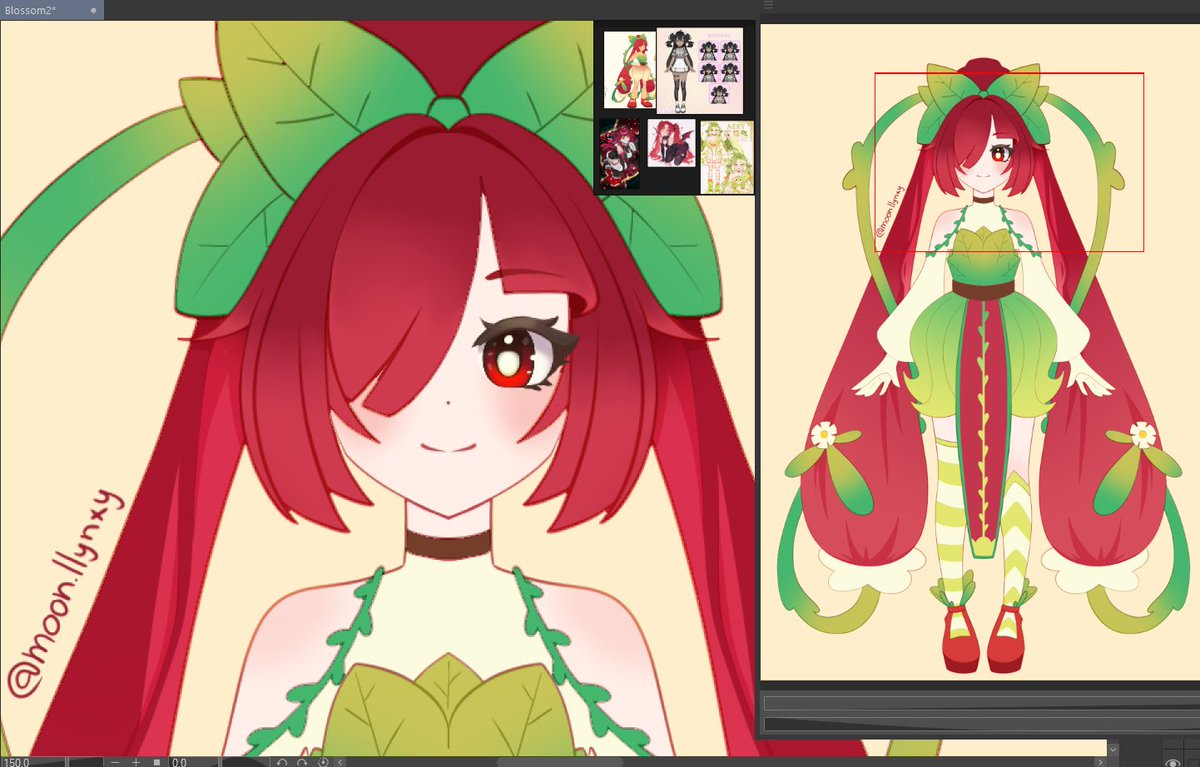Click the rotate left icon in the status bar
The height and width of the screenshot is (767, 1200).
coord(282,762)
